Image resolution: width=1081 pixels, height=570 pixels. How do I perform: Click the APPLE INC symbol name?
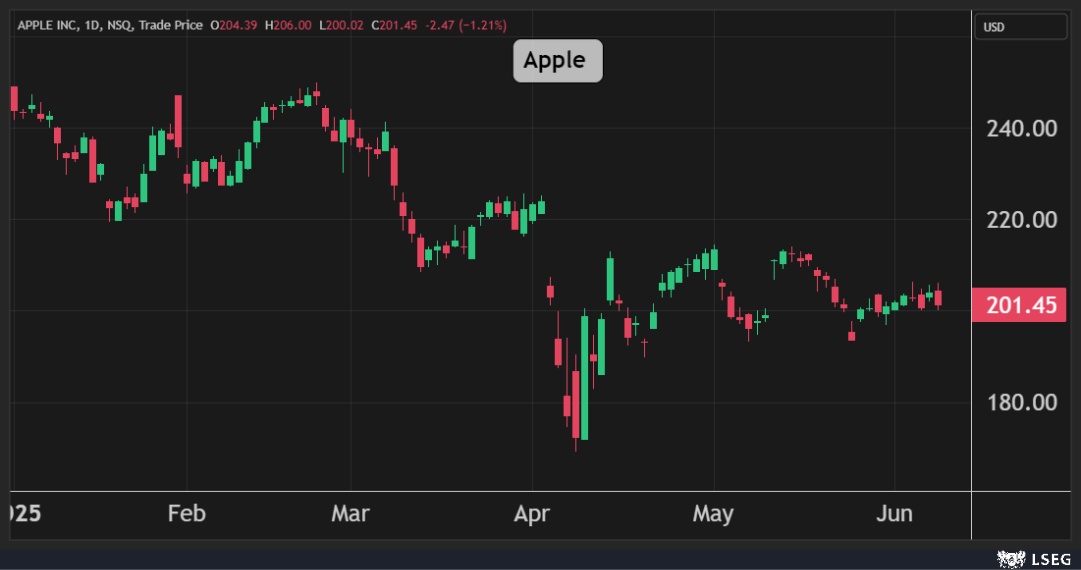point(50,25)
